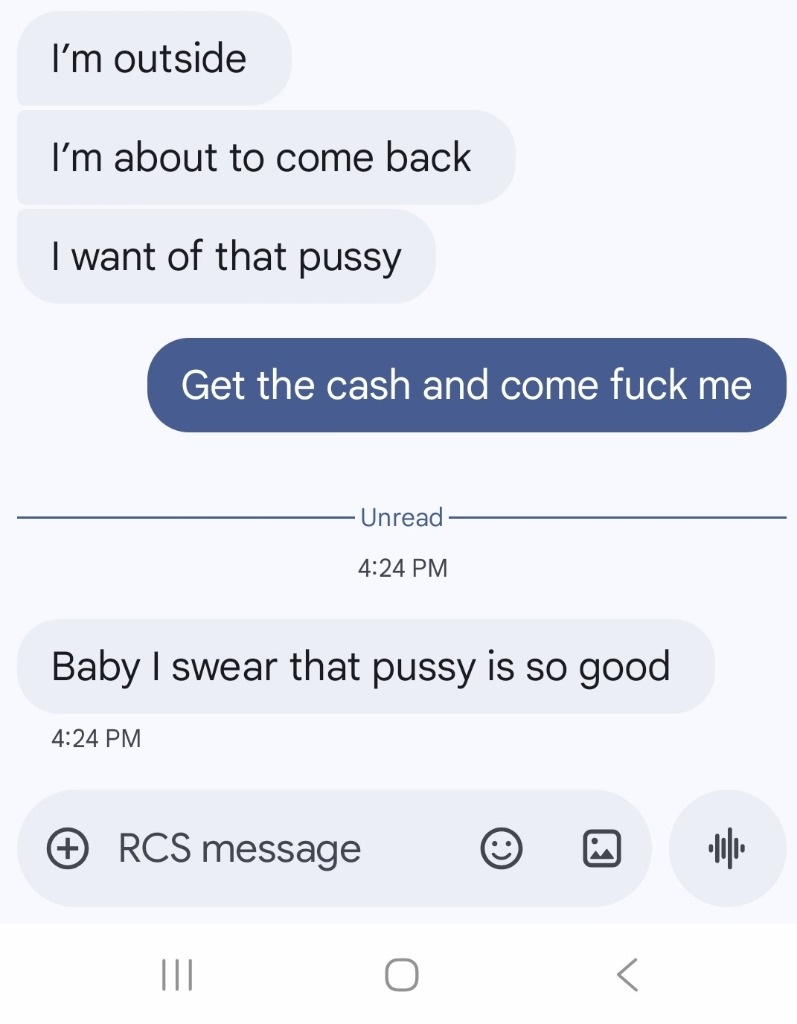Tap the plus attachment icon
The width and height of the screenshot is (797, 1024).
coord(67,848)
